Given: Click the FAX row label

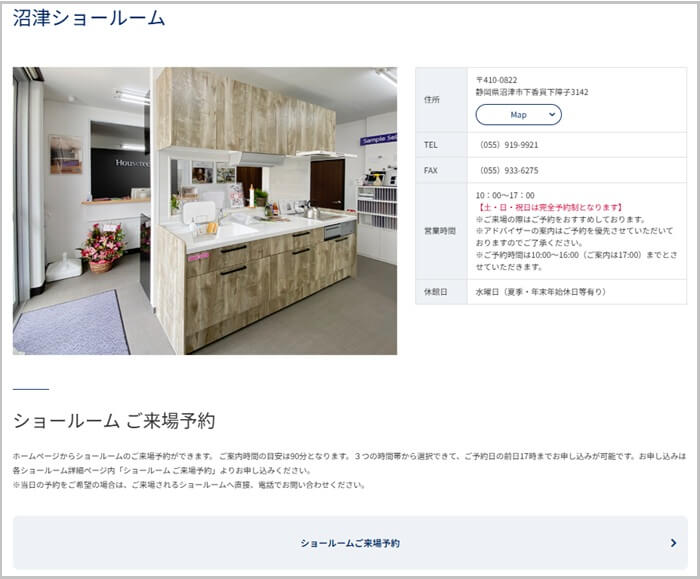Looking at the screenshot, I should click(x=431, y=170).
